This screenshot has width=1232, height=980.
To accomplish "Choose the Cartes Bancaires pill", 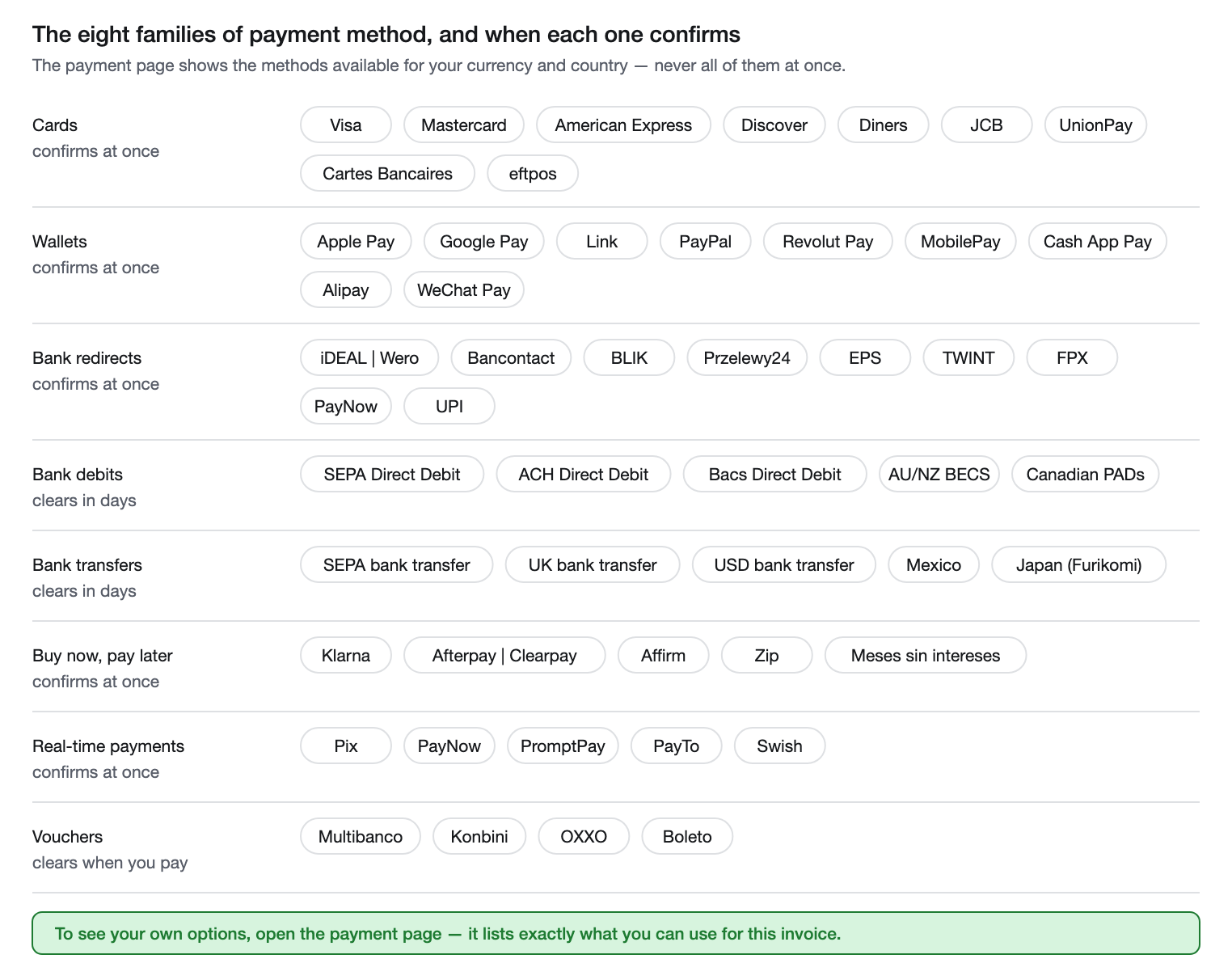I will pos(387,173).
